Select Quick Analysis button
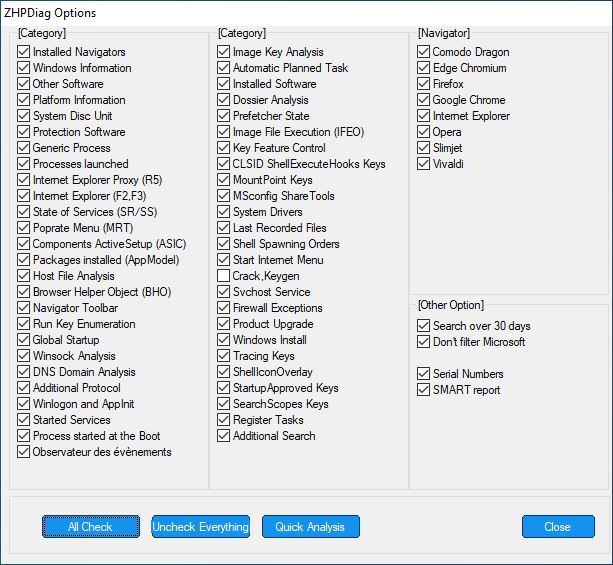 [311, 527]
